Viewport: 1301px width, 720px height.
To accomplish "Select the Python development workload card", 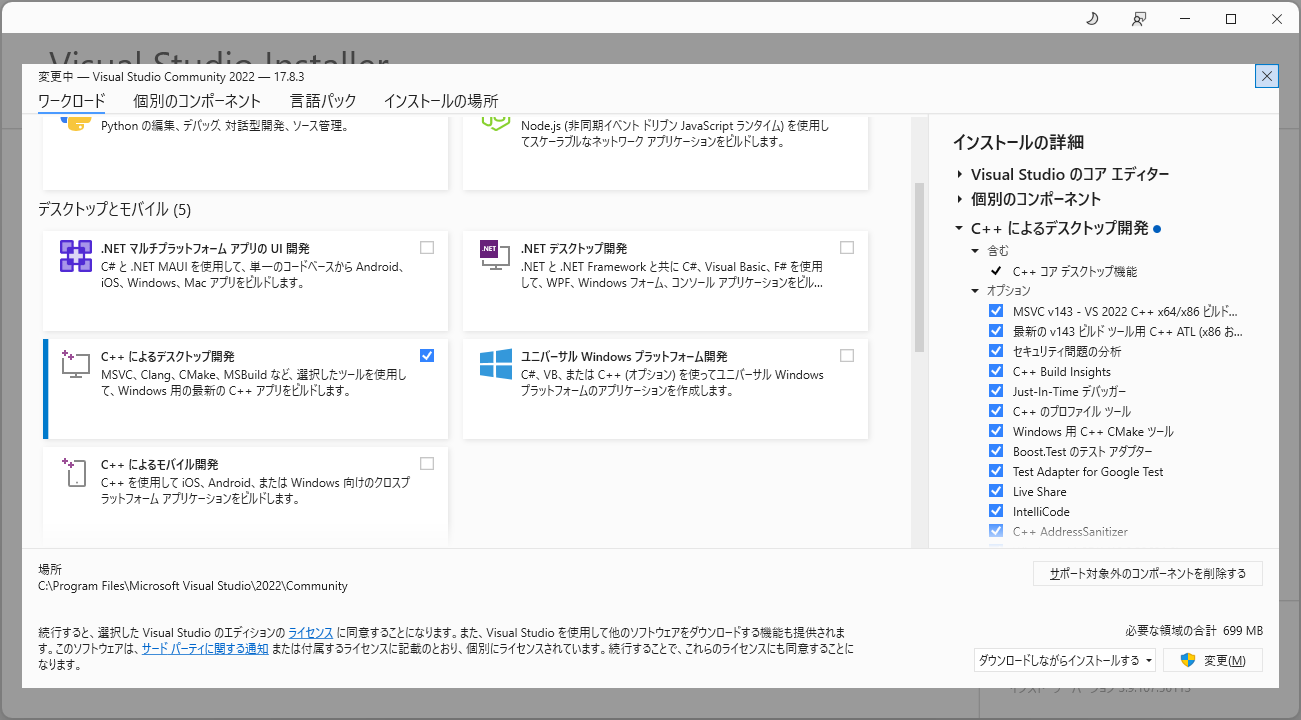I will 245,152.
